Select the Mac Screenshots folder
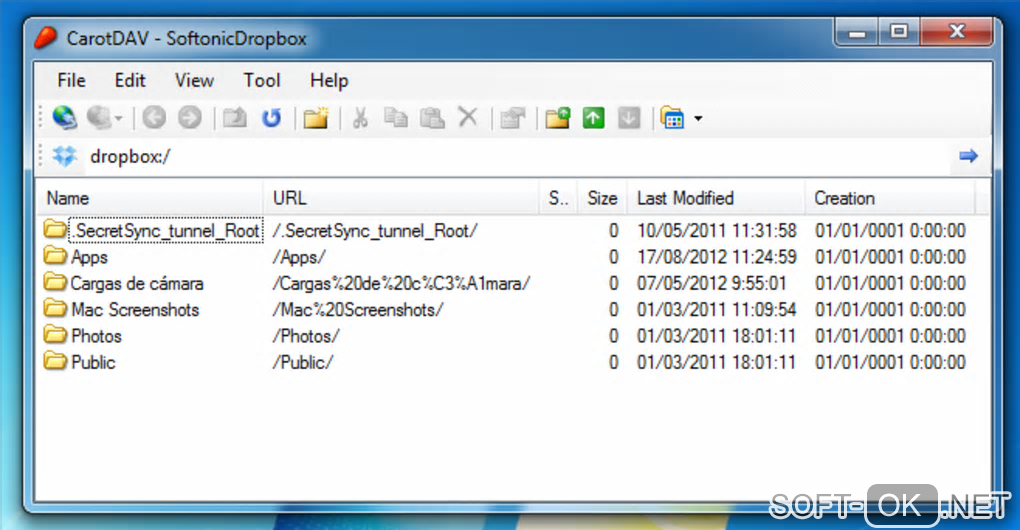The width and height of the screenshot is (1020, 530). click(135, 310)
